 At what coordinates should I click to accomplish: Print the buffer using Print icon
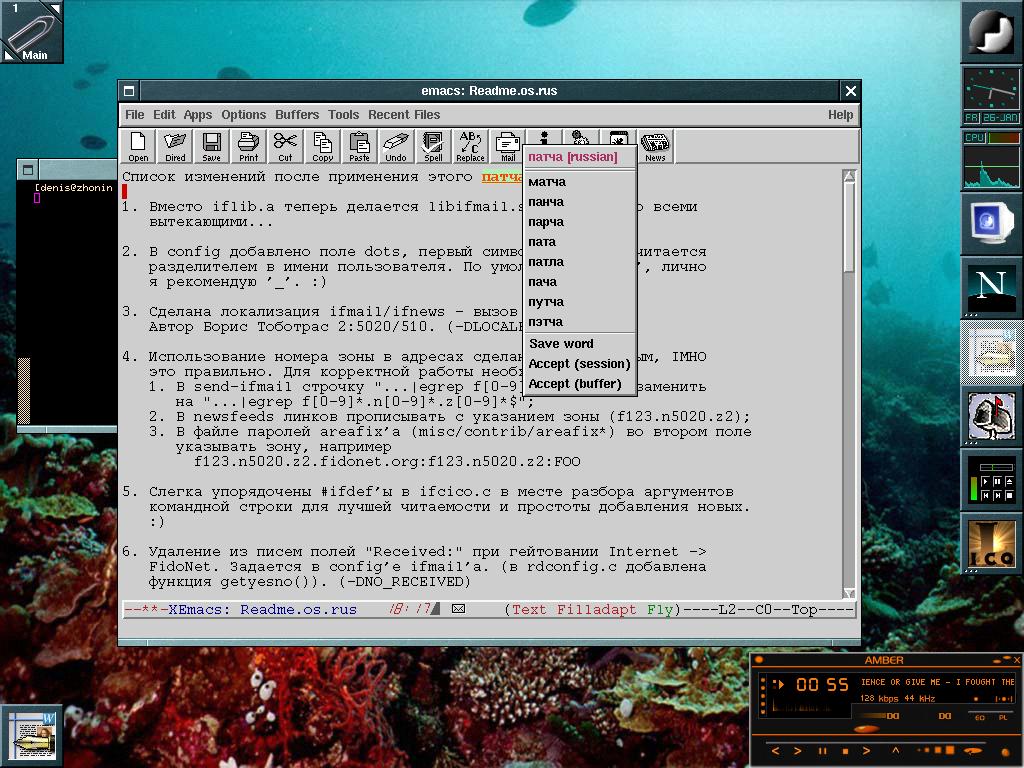[248, 146]
